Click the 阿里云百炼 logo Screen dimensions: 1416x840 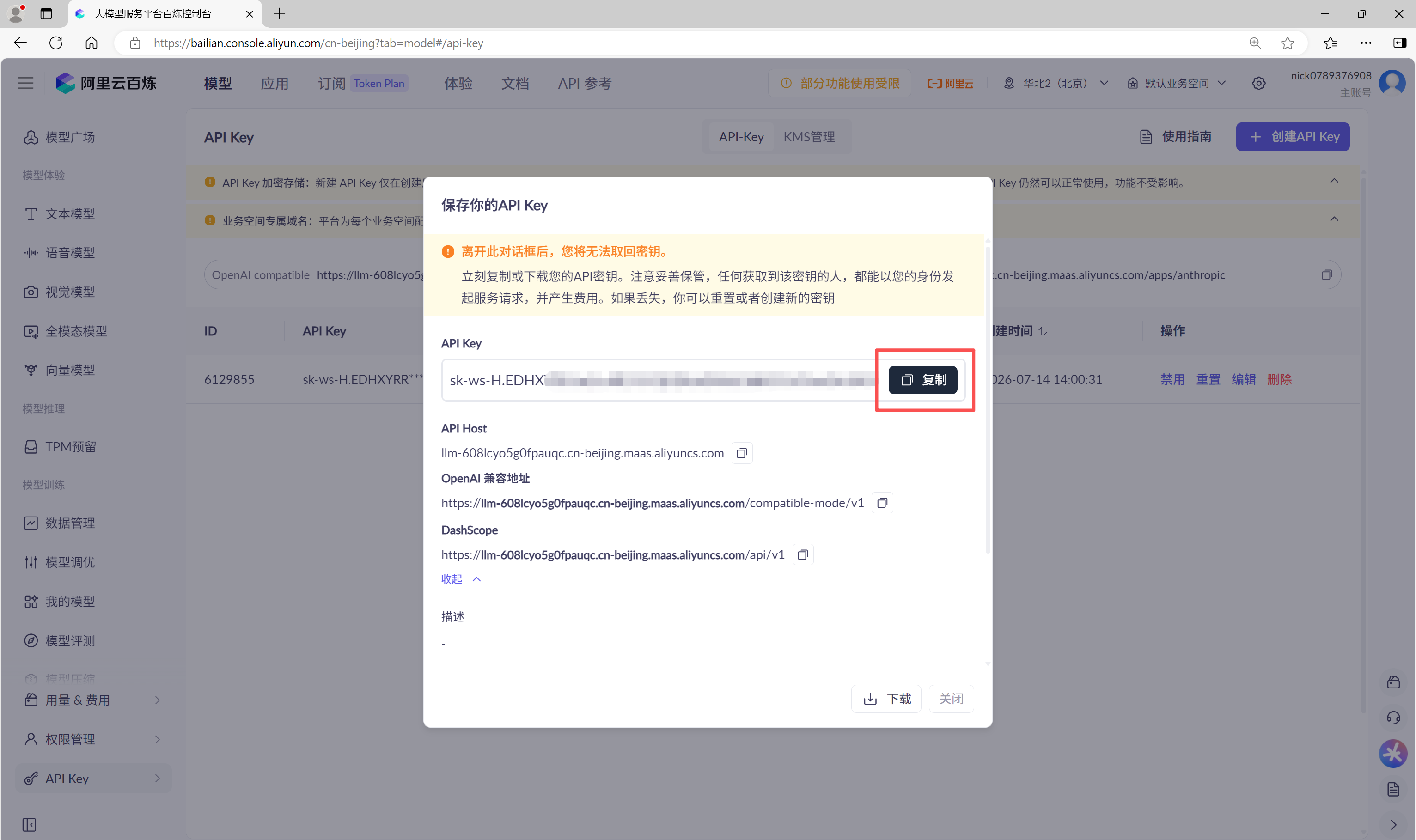(106, 83)
